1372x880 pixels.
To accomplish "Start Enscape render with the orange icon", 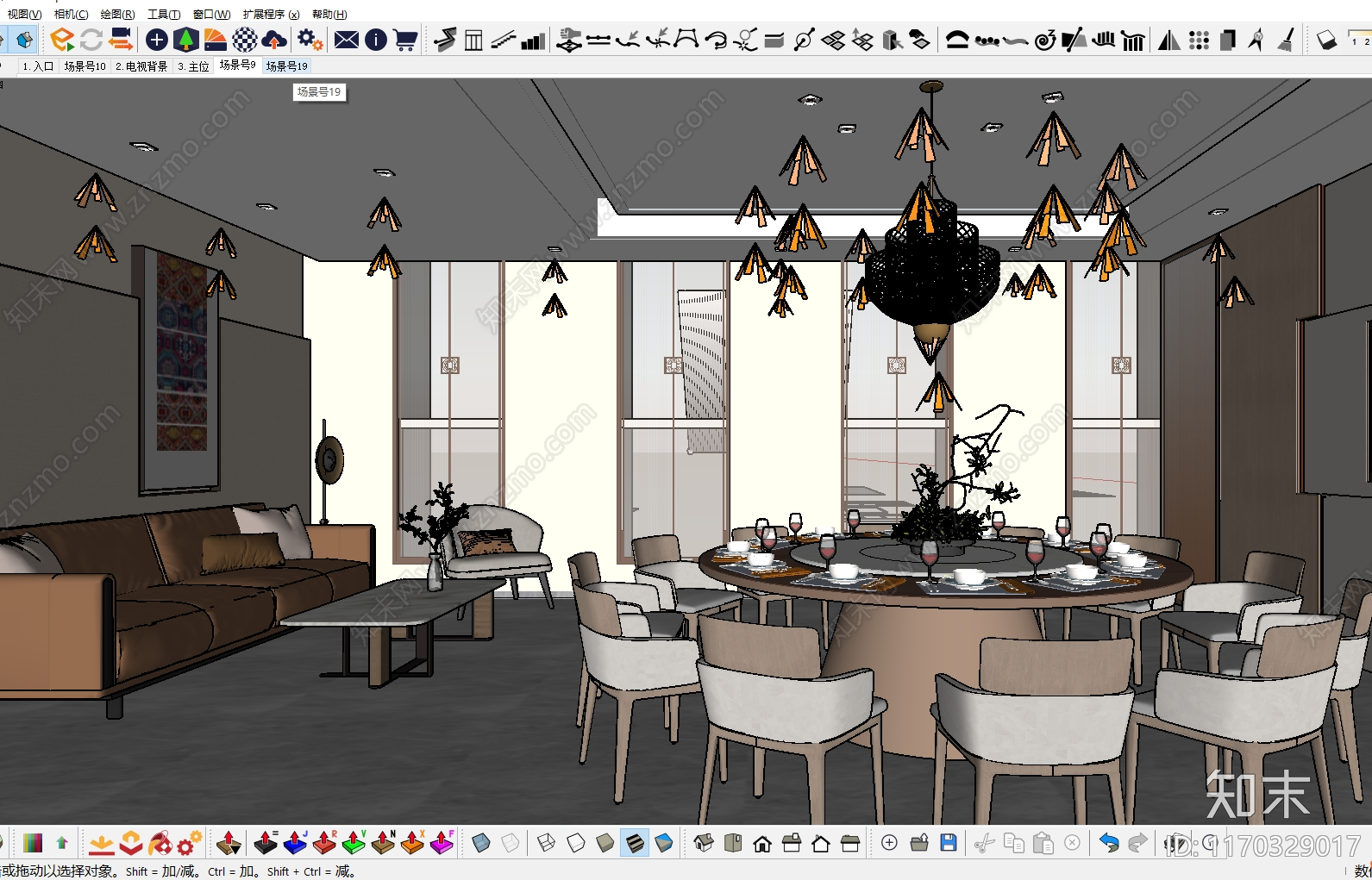I will click(x=62, y=40).
